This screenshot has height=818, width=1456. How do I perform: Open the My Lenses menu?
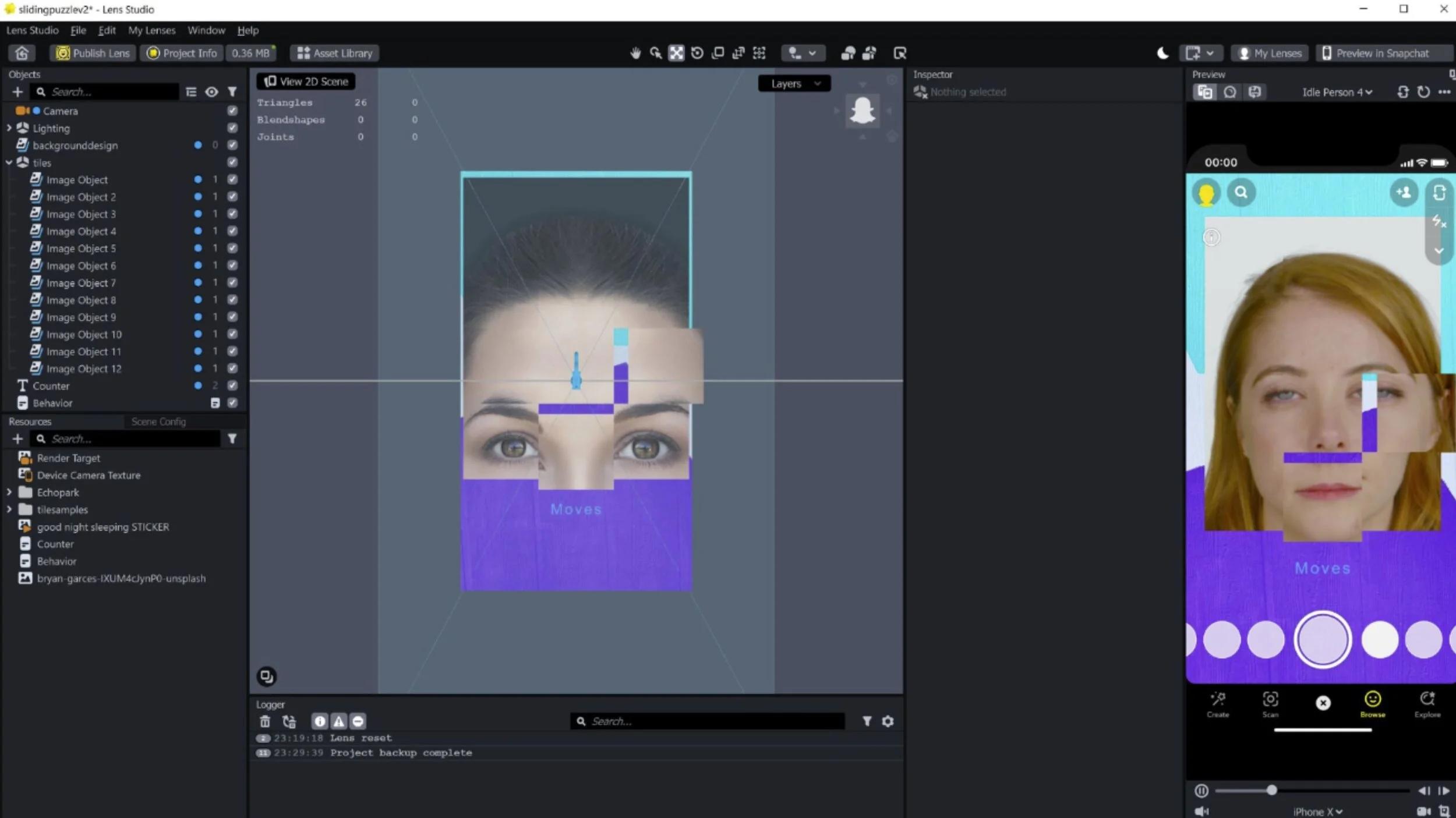tap(151, 30)
